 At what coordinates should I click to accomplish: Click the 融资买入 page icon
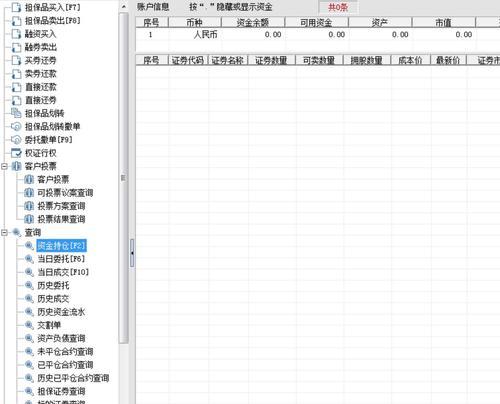click(x=16, y=34)
